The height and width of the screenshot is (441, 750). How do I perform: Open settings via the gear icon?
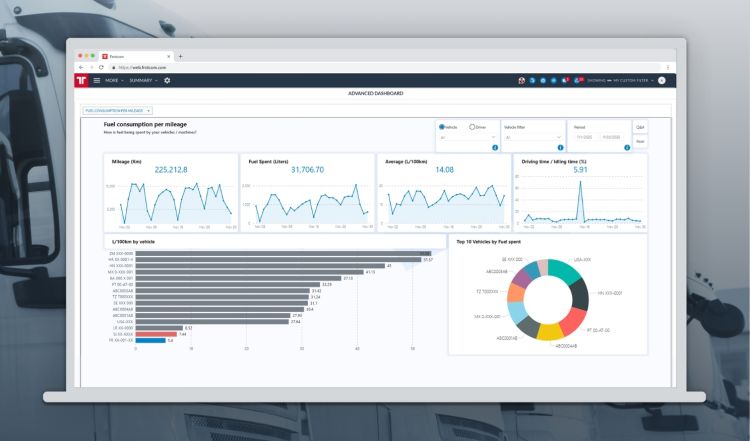click(167, 80)
